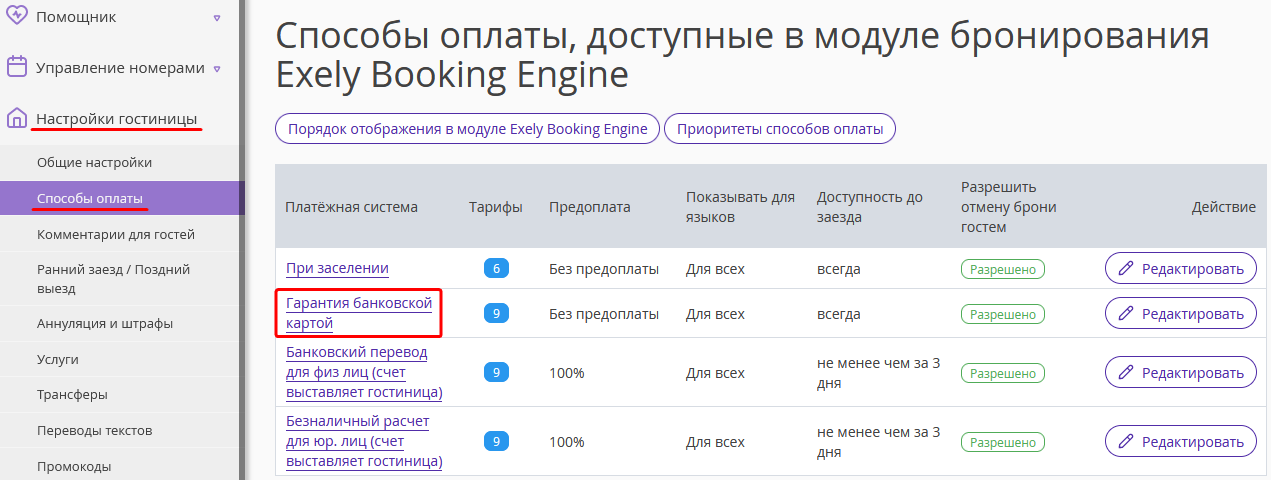Click Редактировать for Безналичный расчет
The width and height of the screenshot is (1271, 480).
(x=1180, y=441)
